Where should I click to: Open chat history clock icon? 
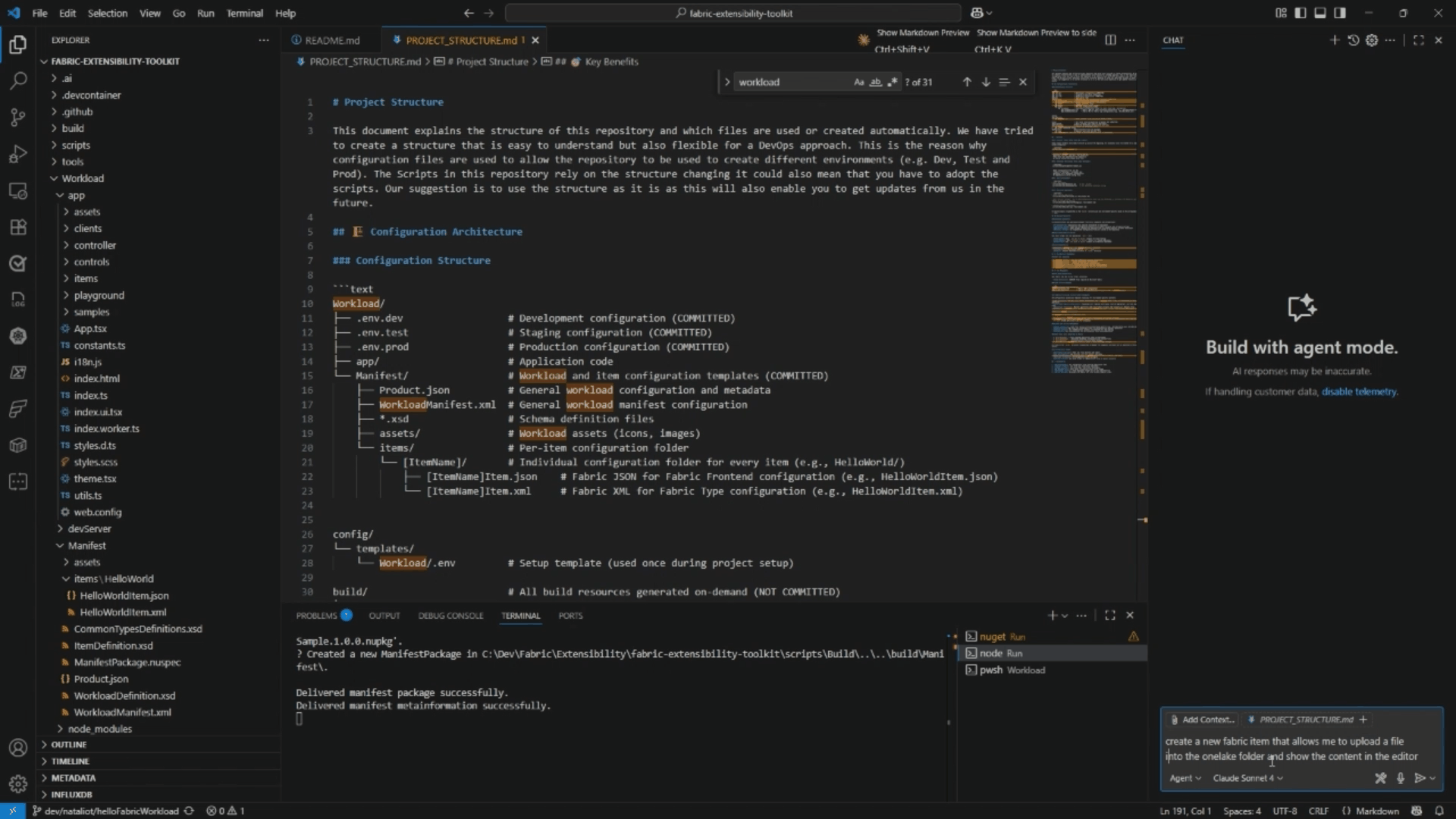click(x=1353, y=40)
